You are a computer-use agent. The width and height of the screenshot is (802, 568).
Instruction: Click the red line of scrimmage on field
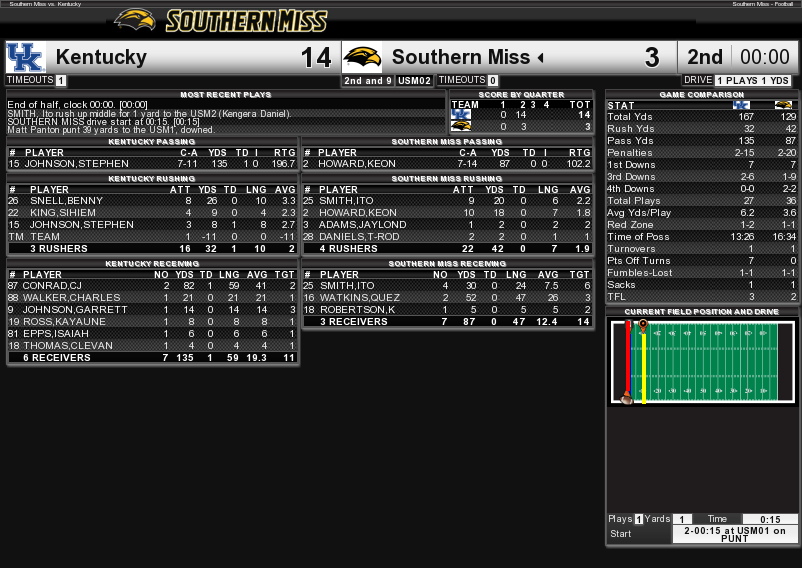628,360
